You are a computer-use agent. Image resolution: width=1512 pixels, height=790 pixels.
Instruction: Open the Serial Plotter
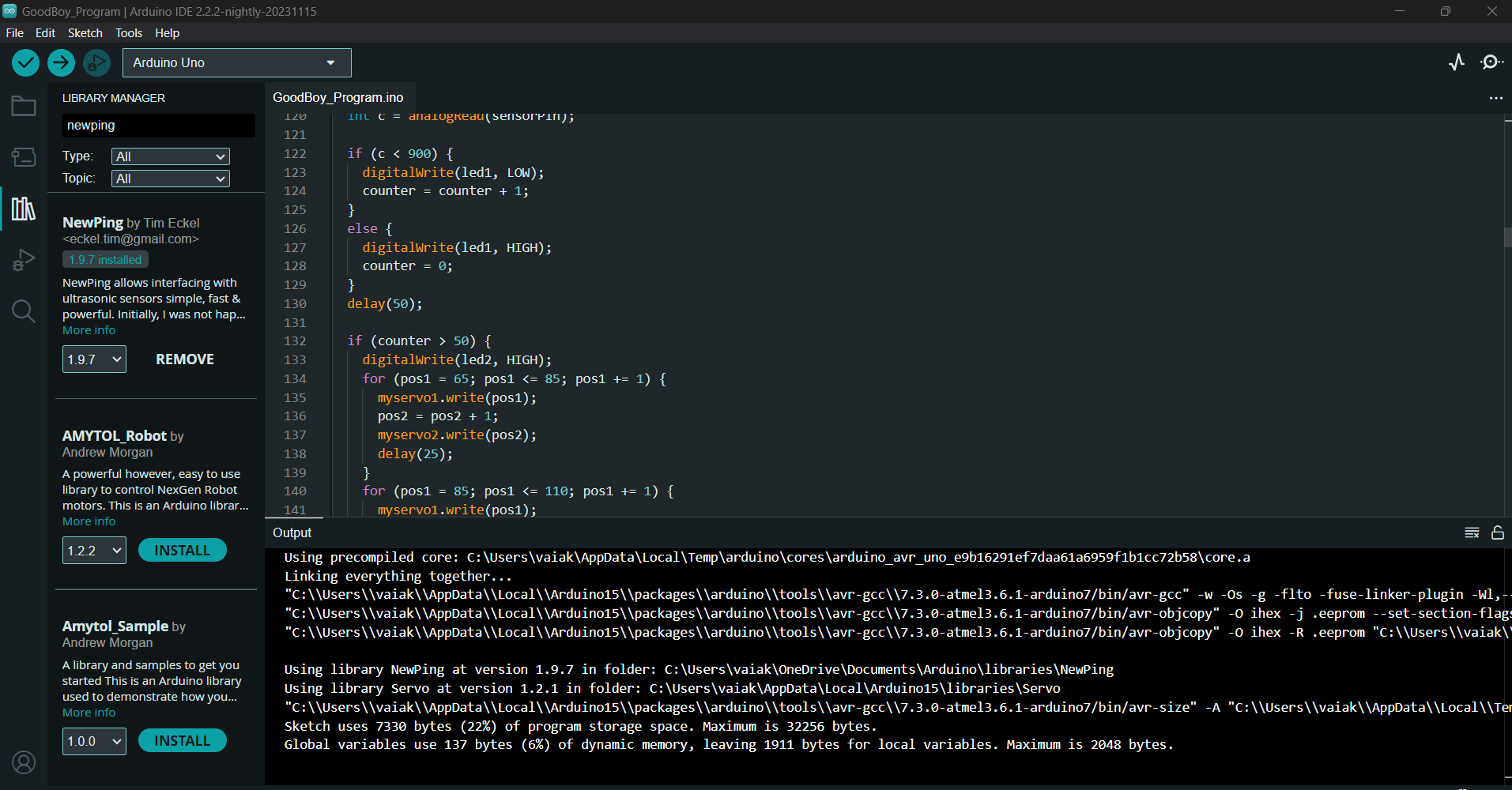tap(1457, 62)
